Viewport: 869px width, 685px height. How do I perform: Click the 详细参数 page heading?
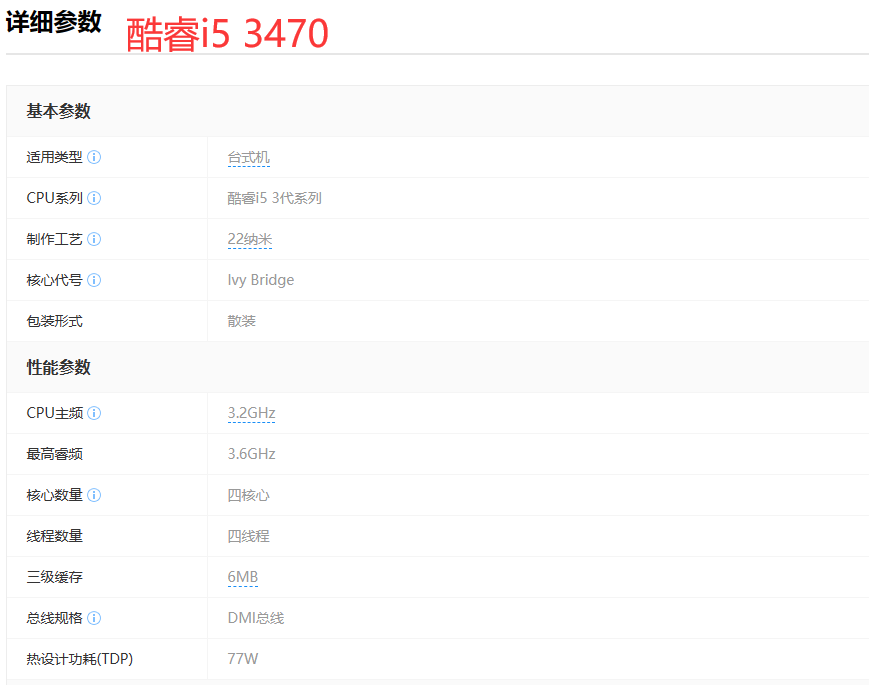point(54,23)
